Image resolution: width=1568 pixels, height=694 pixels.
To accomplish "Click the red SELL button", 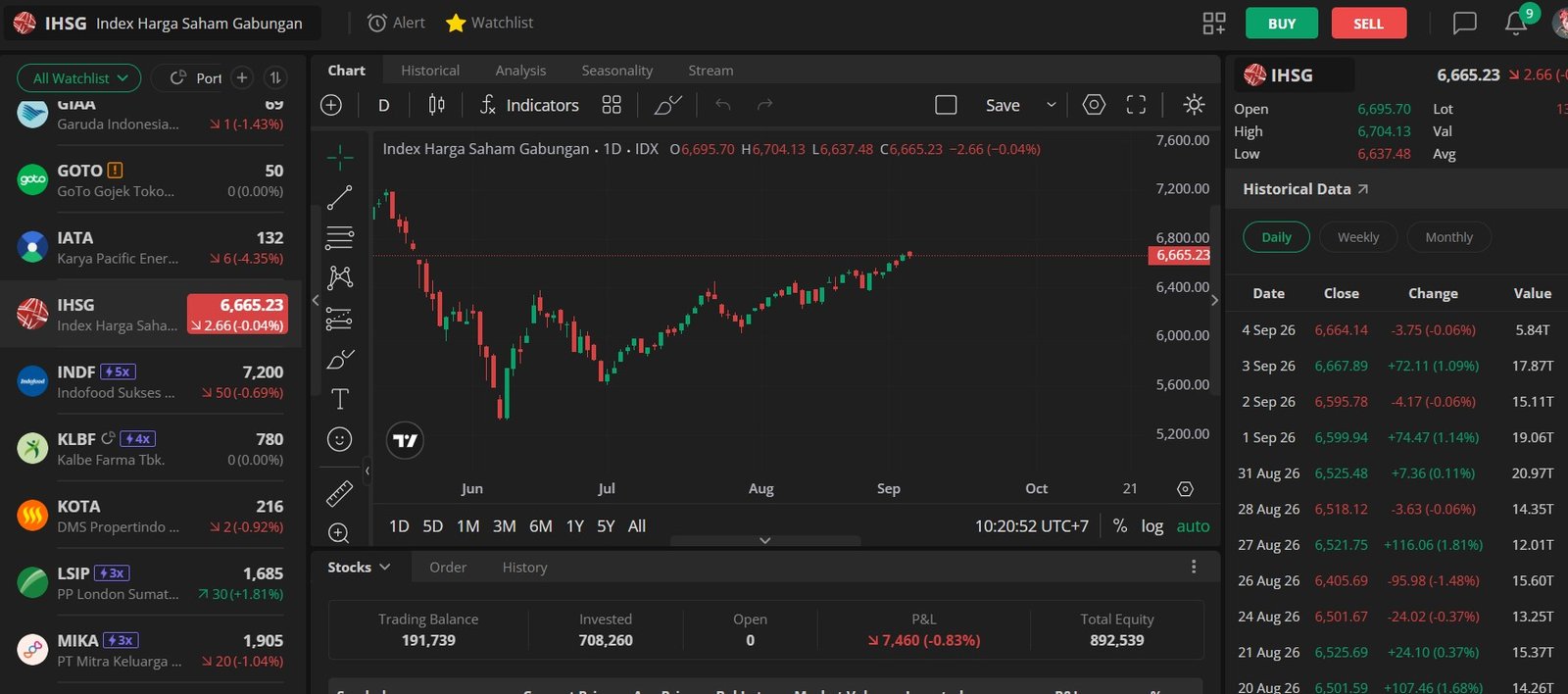I will [x=1369, y=24].
